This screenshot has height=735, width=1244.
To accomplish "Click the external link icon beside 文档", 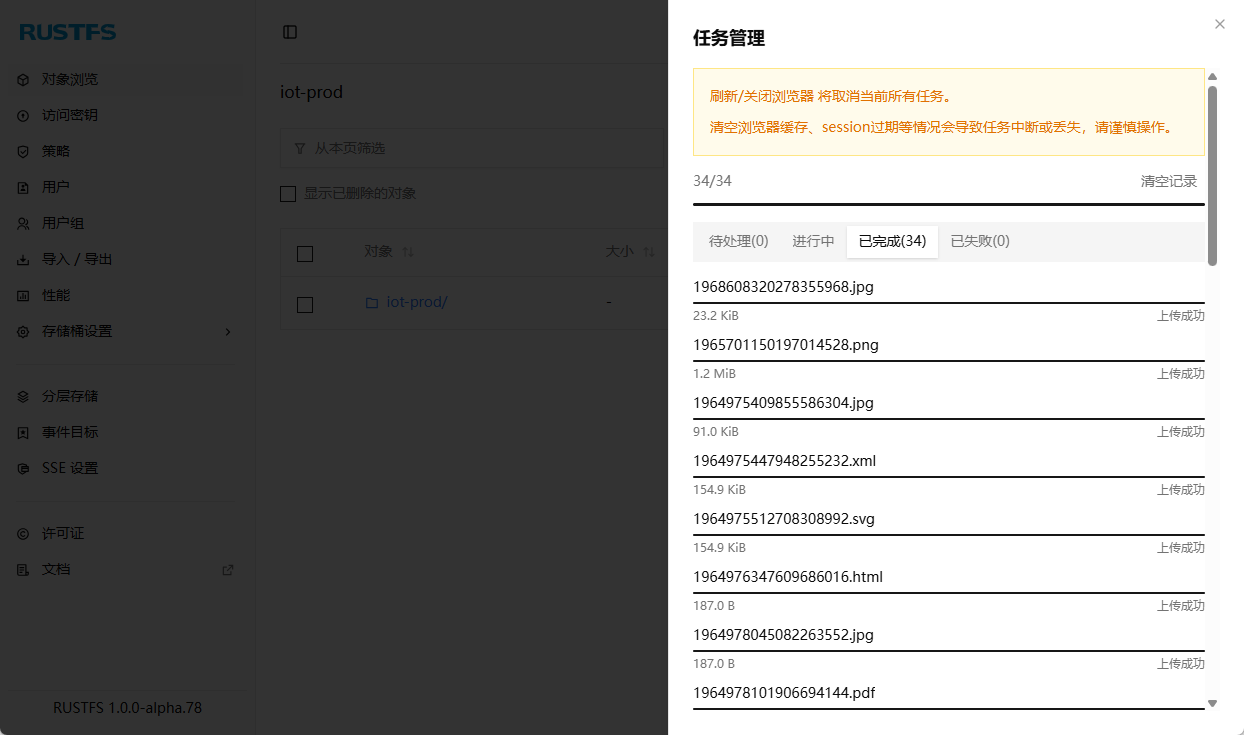I will pyautogui.click(x=227, y=569).
